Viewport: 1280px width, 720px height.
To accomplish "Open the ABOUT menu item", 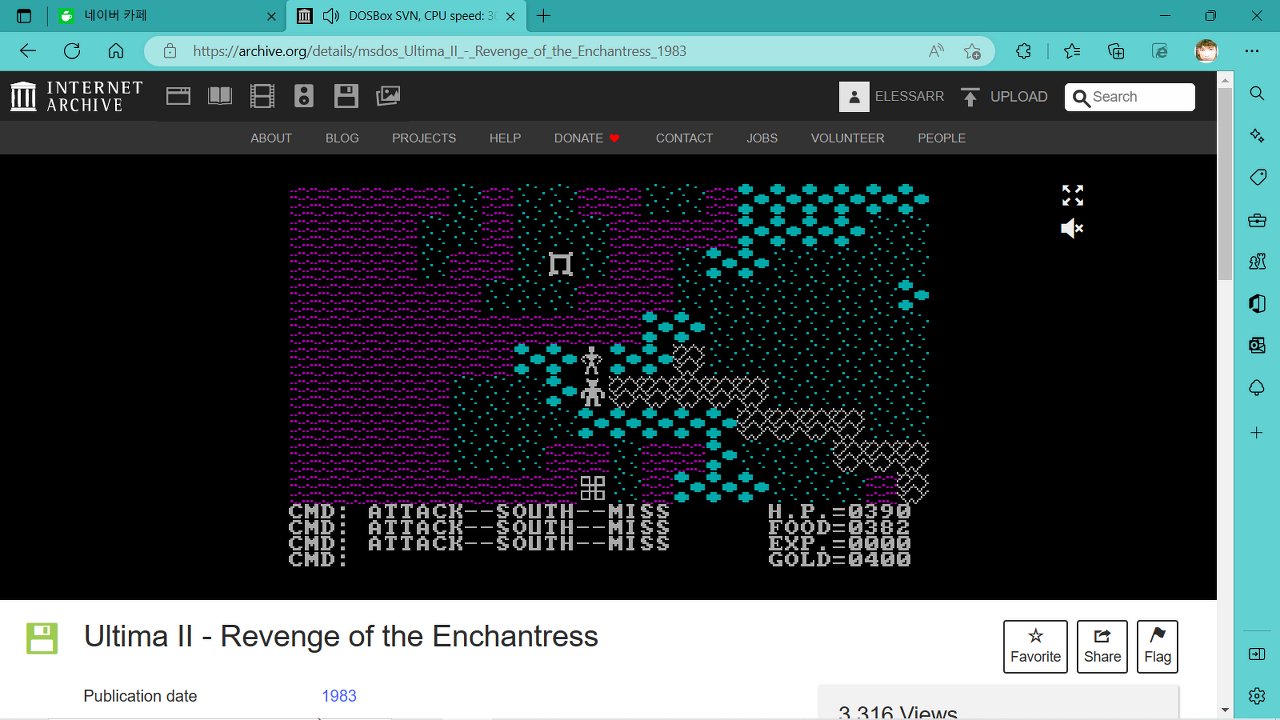I will [271, 138].
